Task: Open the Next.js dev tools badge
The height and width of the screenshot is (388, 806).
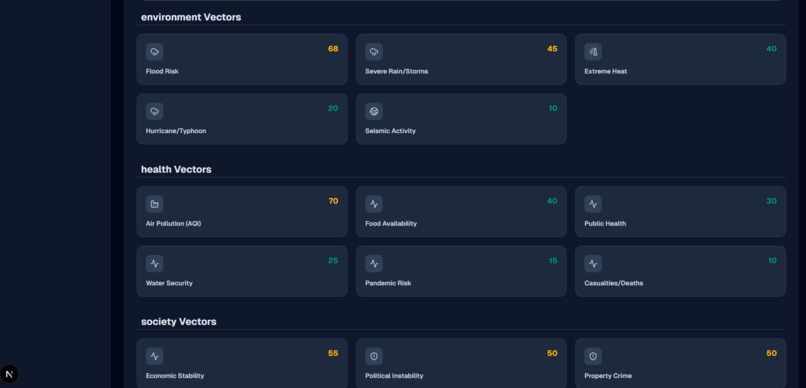Action: (x=9, y=374)
